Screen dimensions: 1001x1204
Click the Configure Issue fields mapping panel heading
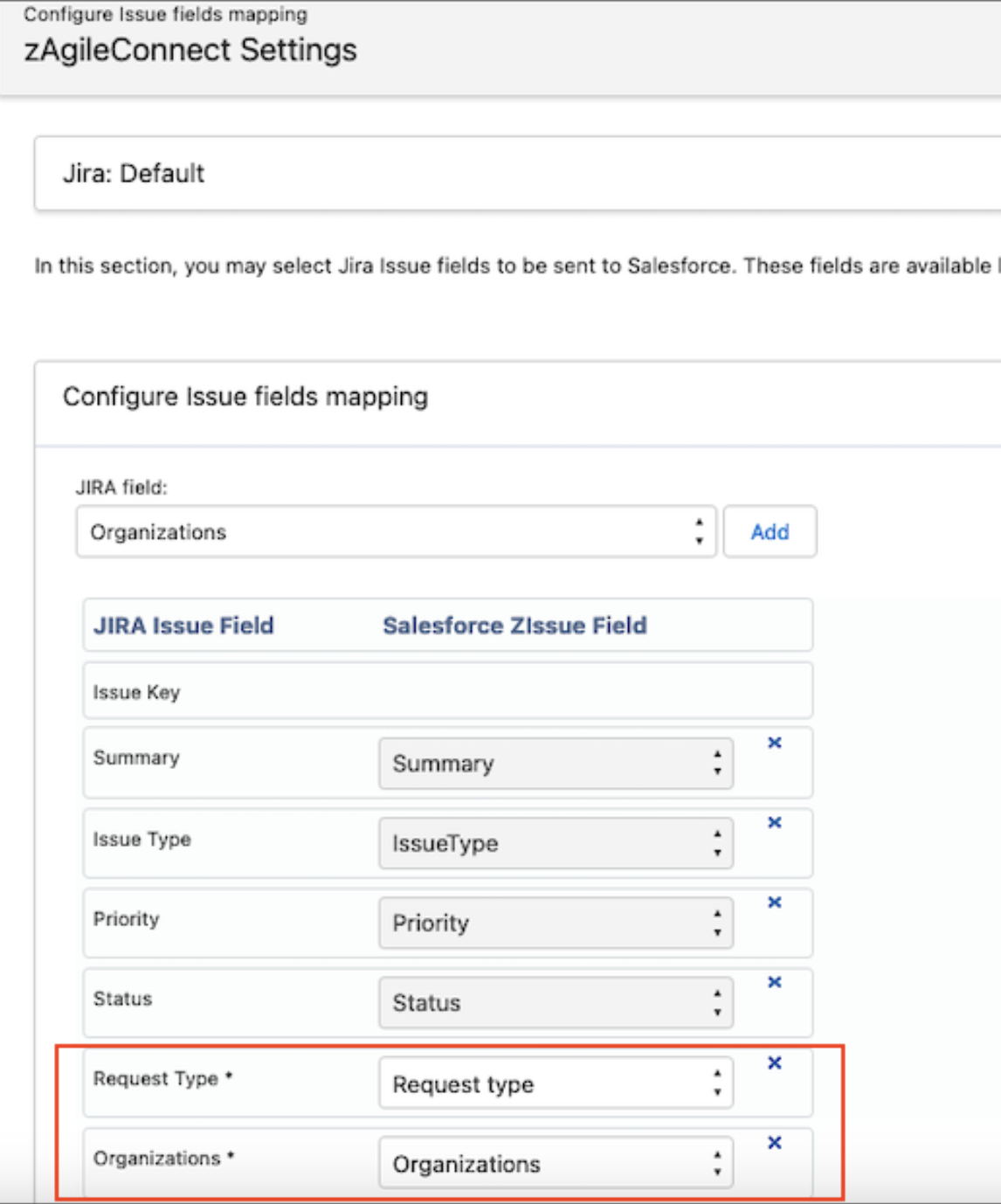tap(245, 397)
